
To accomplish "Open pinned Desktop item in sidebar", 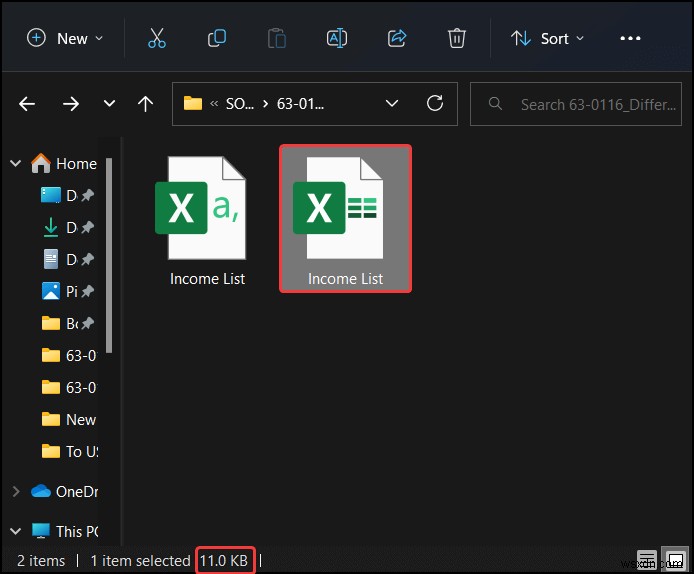I will [67, 195].
